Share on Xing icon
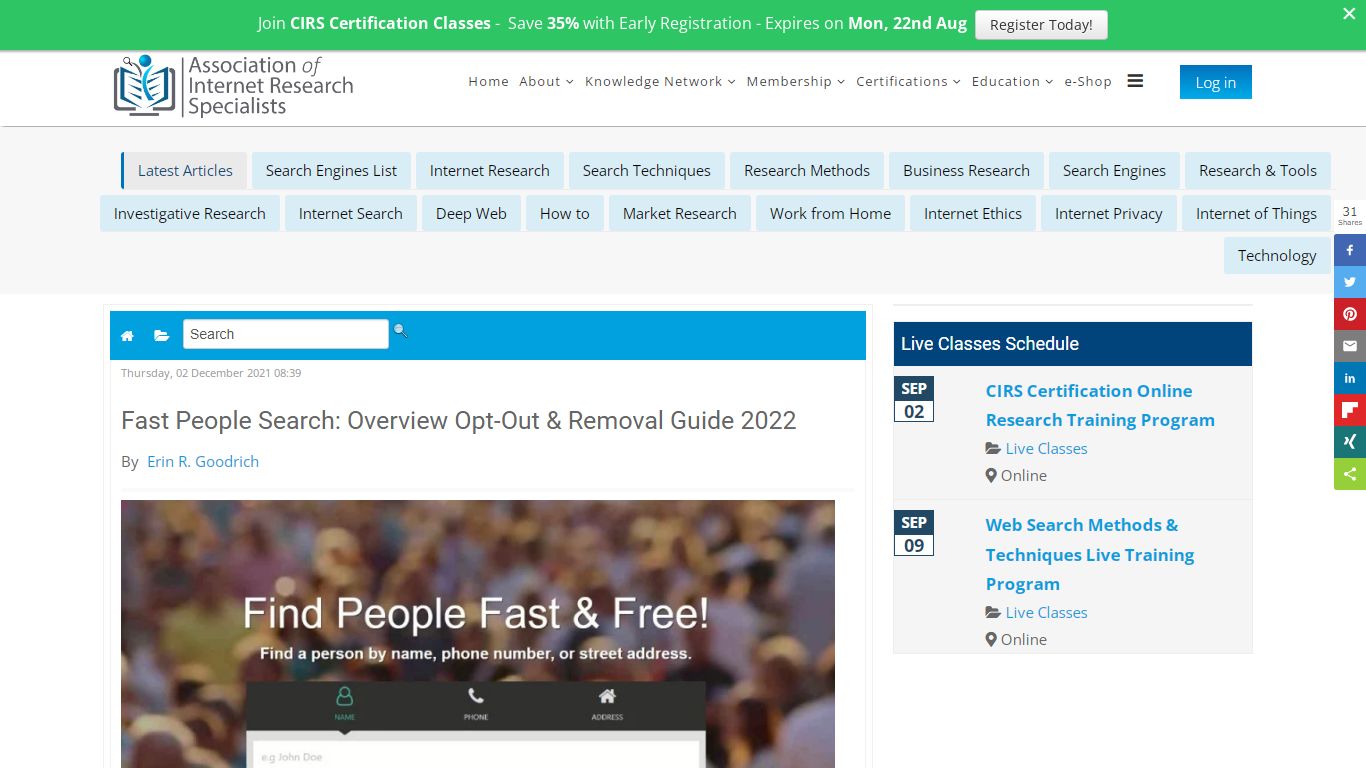 click(1350, 442)
